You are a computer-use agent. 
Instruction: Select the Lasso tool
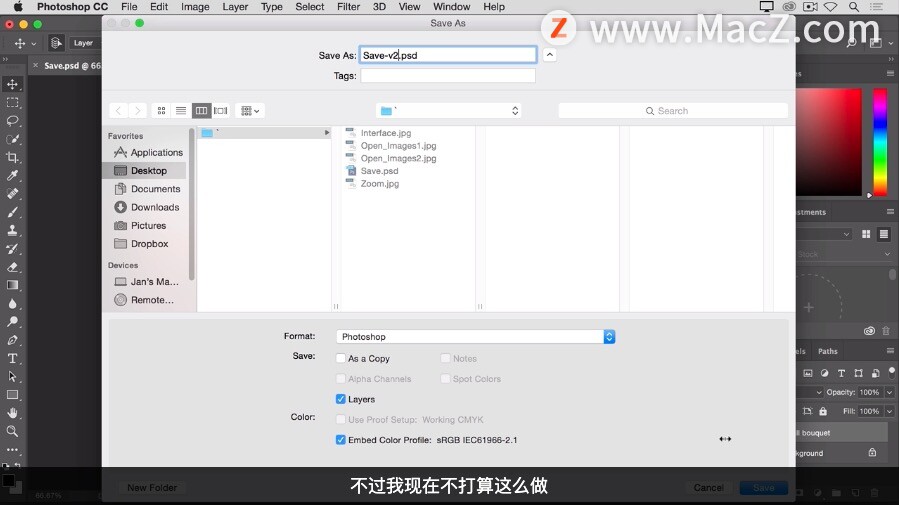click(x=12, y=121)
